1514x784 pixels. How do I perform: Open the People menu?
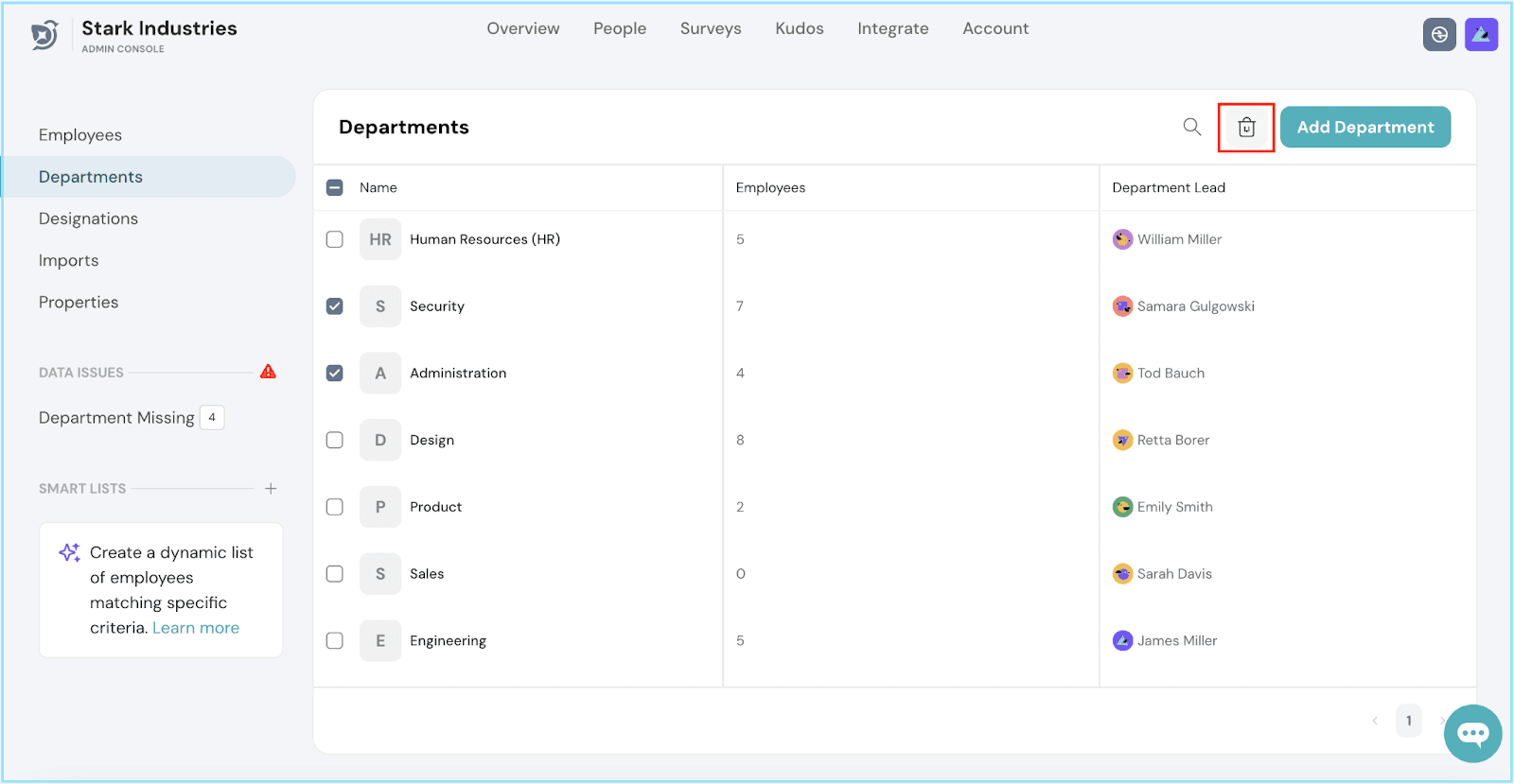(x=620, y=28)
